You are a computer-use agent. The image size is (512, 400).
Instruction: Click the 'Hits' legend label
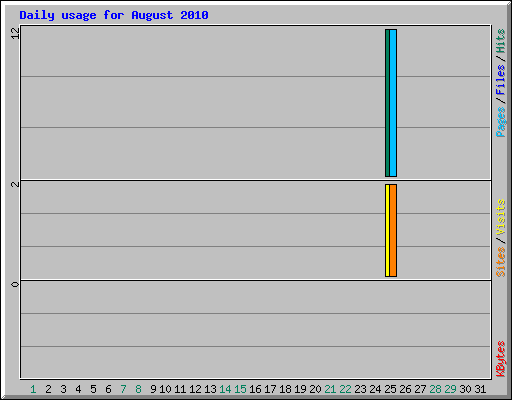pyautogui.click(x=501, y=41)
